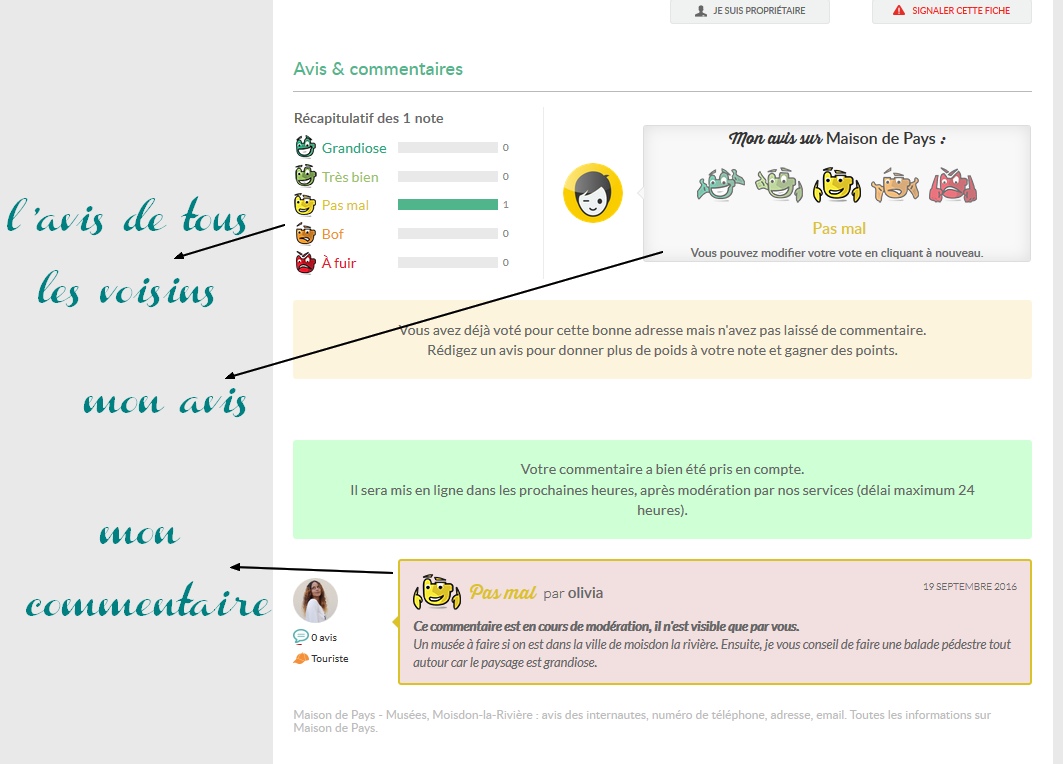This screenshot has height=764, width=1063.
Task: Click the speech bubble 0 avis icon
Action: [300, 636]
